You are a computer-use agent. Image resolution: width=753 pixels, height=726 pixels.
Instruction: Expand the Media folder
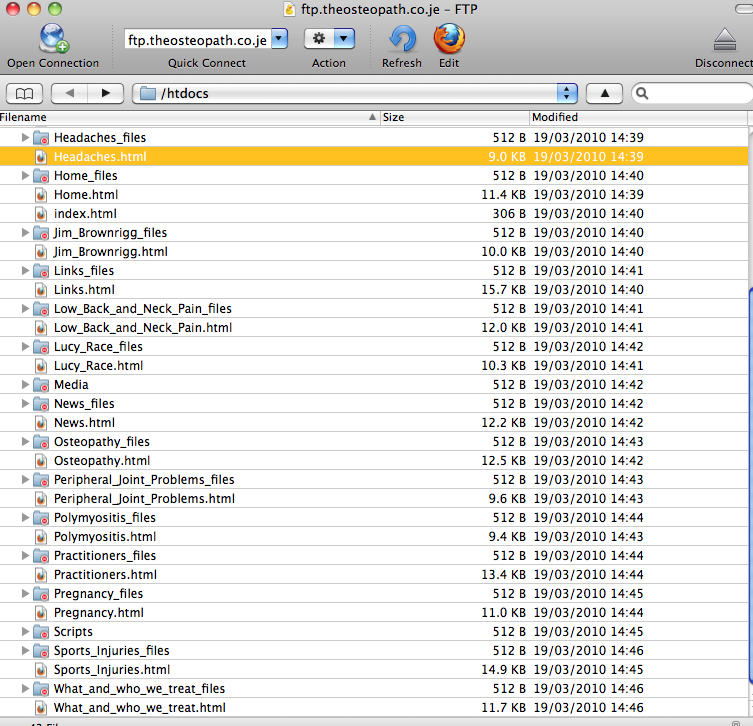click(x=25, y=384)
